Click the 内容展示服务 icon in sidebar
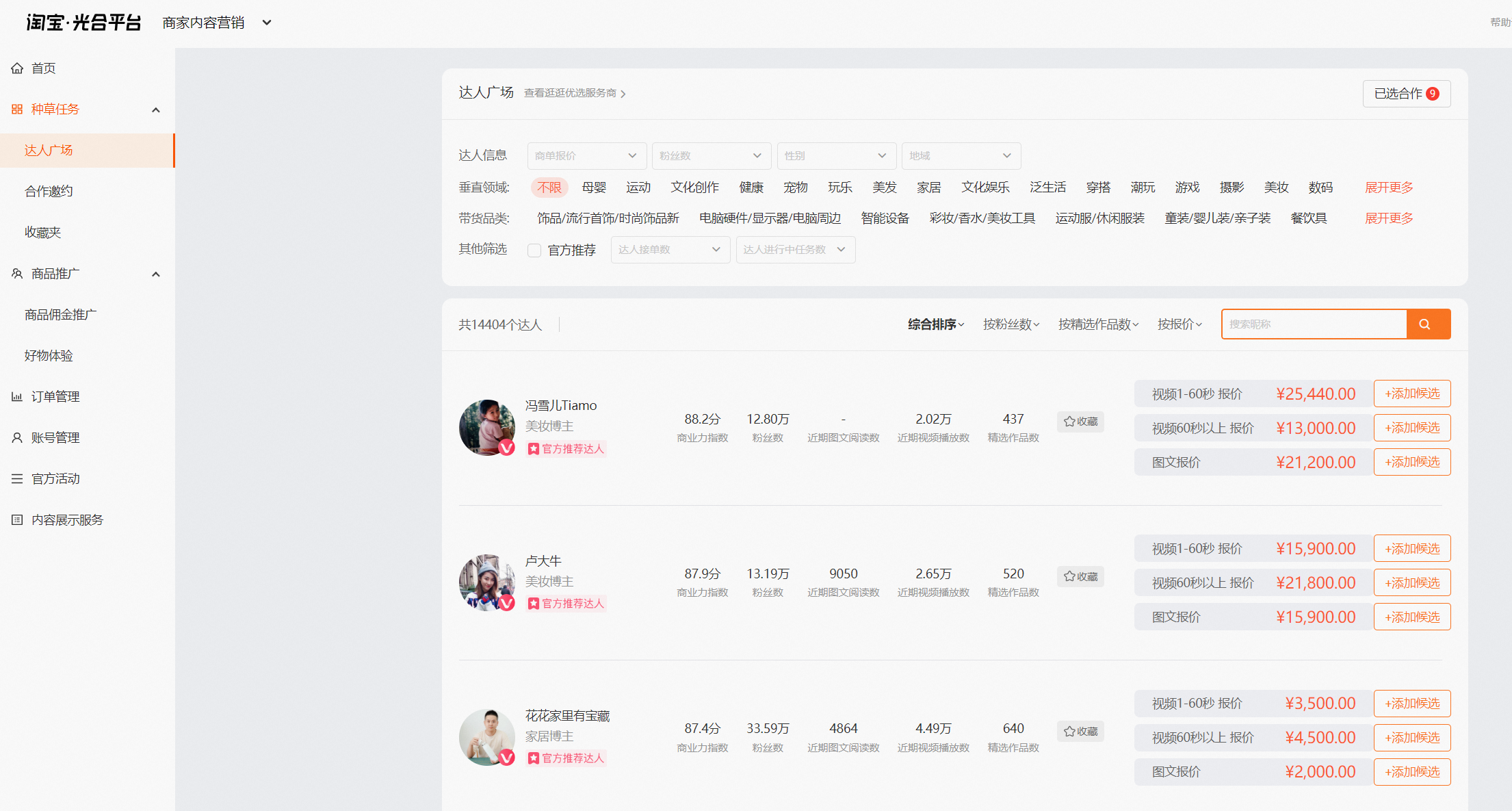 17,520
